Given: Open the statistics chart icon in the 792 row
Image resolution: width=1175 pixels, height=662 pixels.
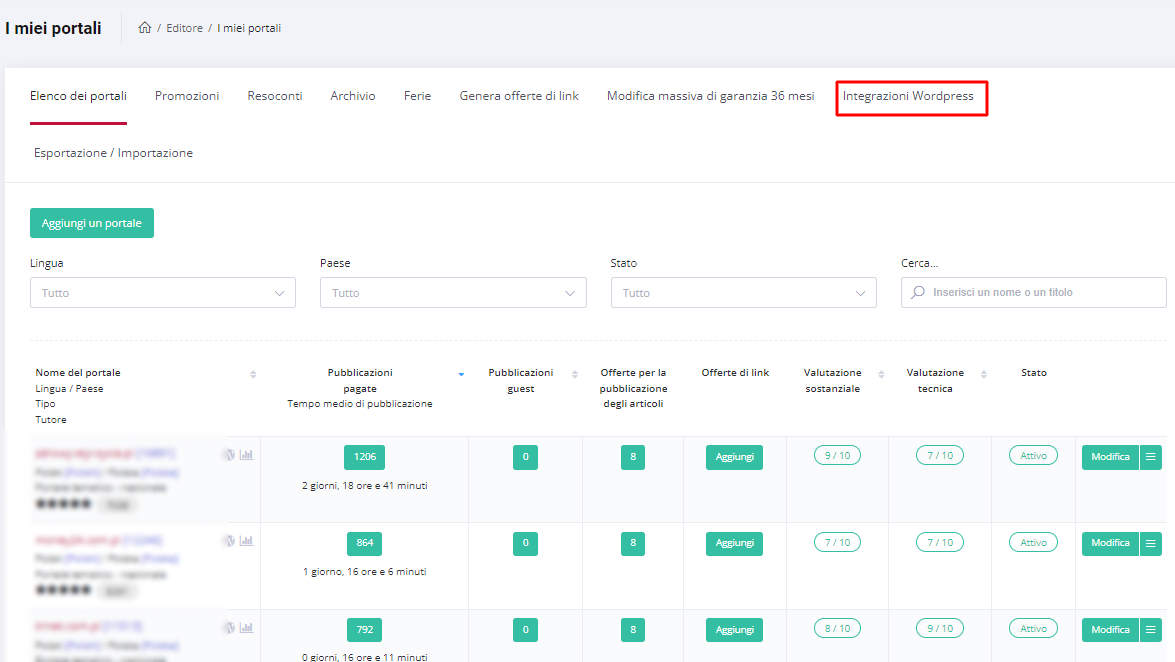Looking at the screenshot, I should coord(246,628).
